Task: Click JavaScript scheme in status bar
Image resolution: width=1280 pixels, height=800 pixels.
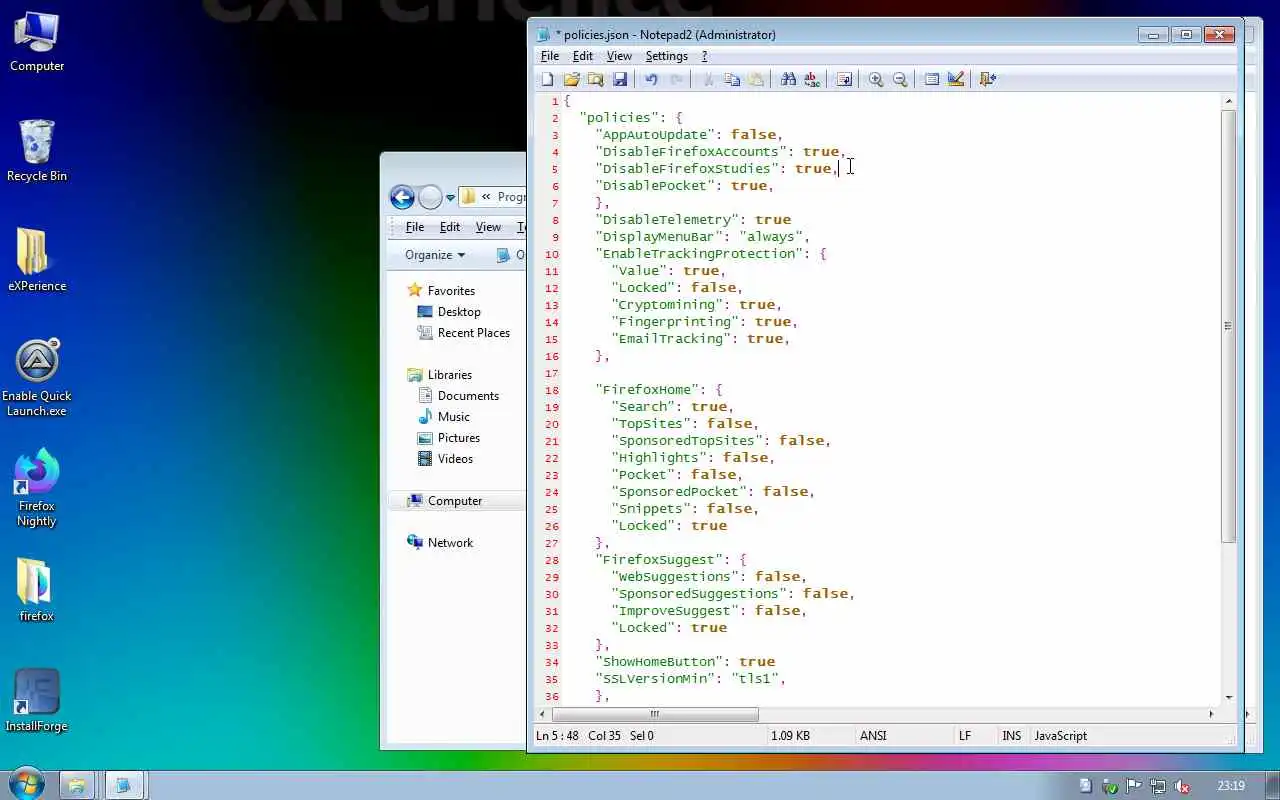Action: (x=1060, y=736)
